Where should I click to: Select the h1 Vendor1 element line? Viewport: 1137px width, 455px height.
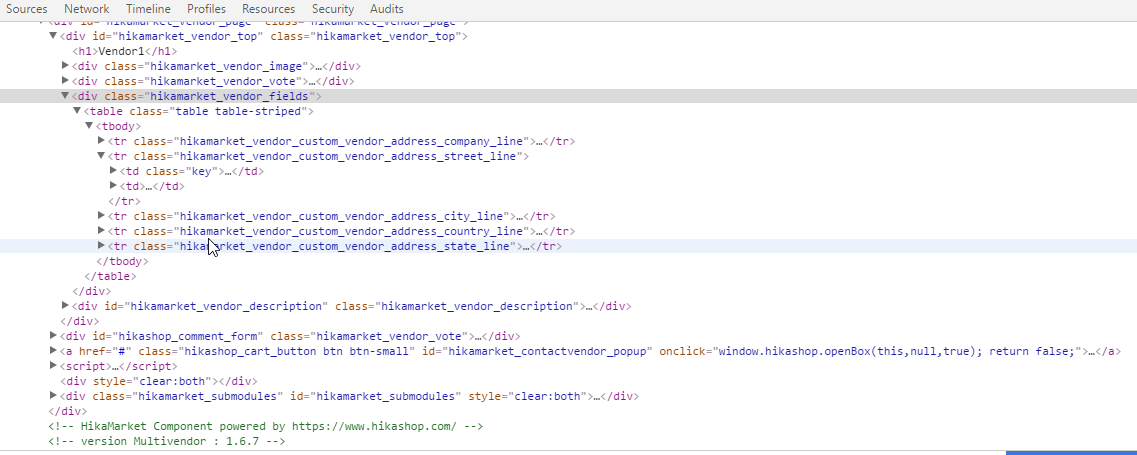[125, 52]
